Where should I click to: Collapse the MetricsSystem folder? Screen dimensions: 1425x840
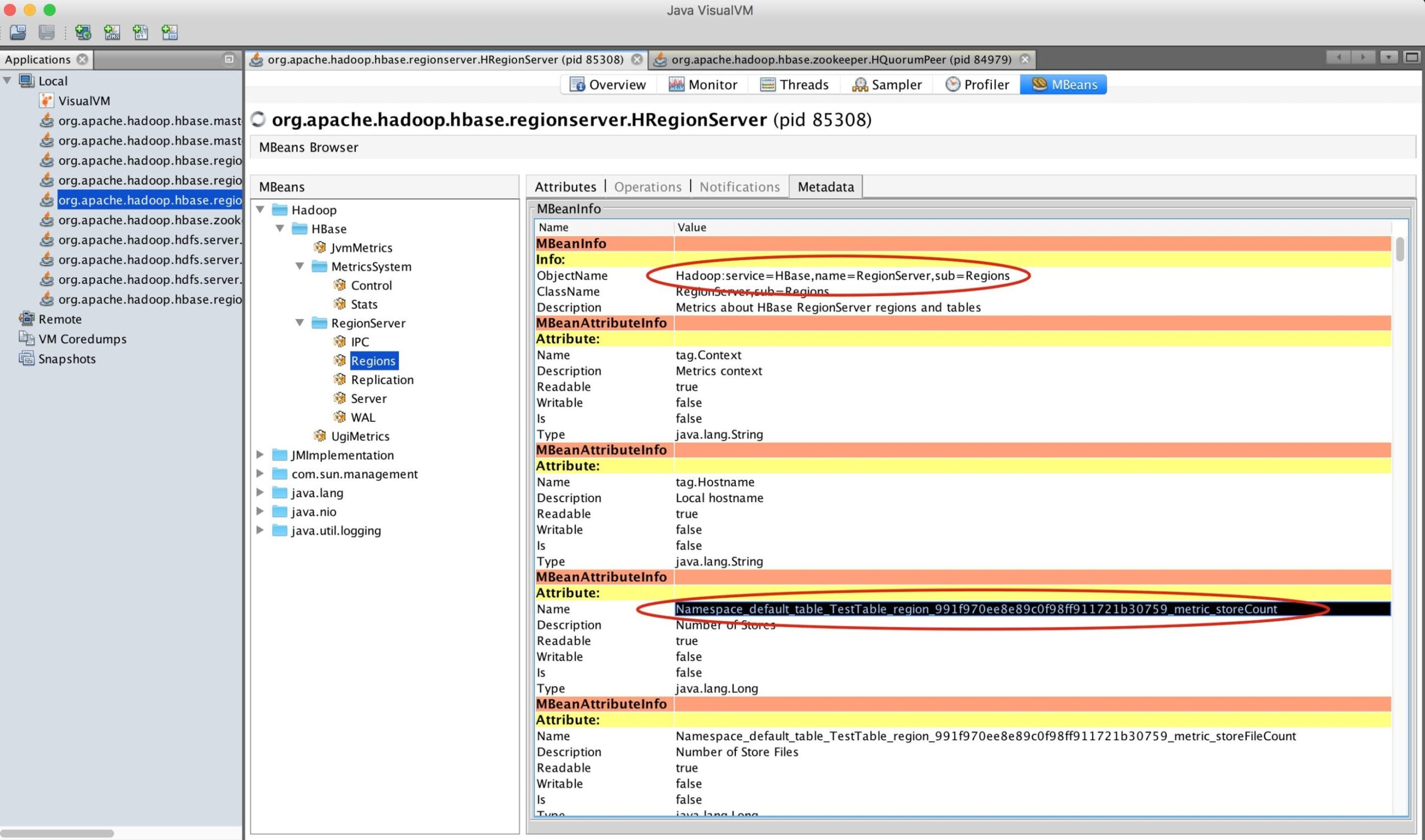(x=300, y=266)
